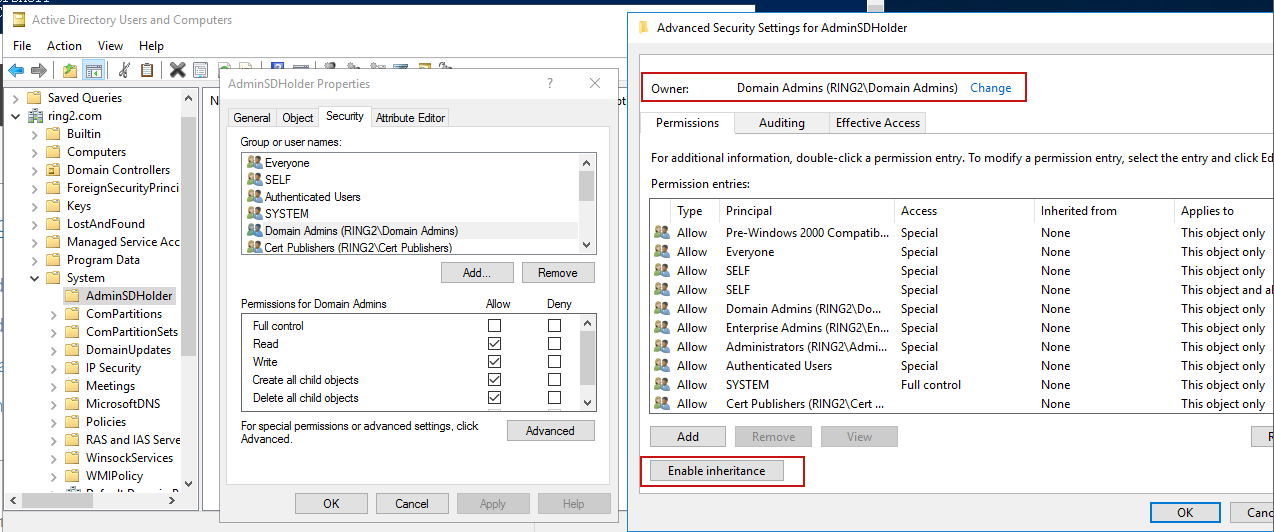Viewport: 1274px width, 532px height.
Task: Collapse the System folder node
Action: [x=35, y=278]
